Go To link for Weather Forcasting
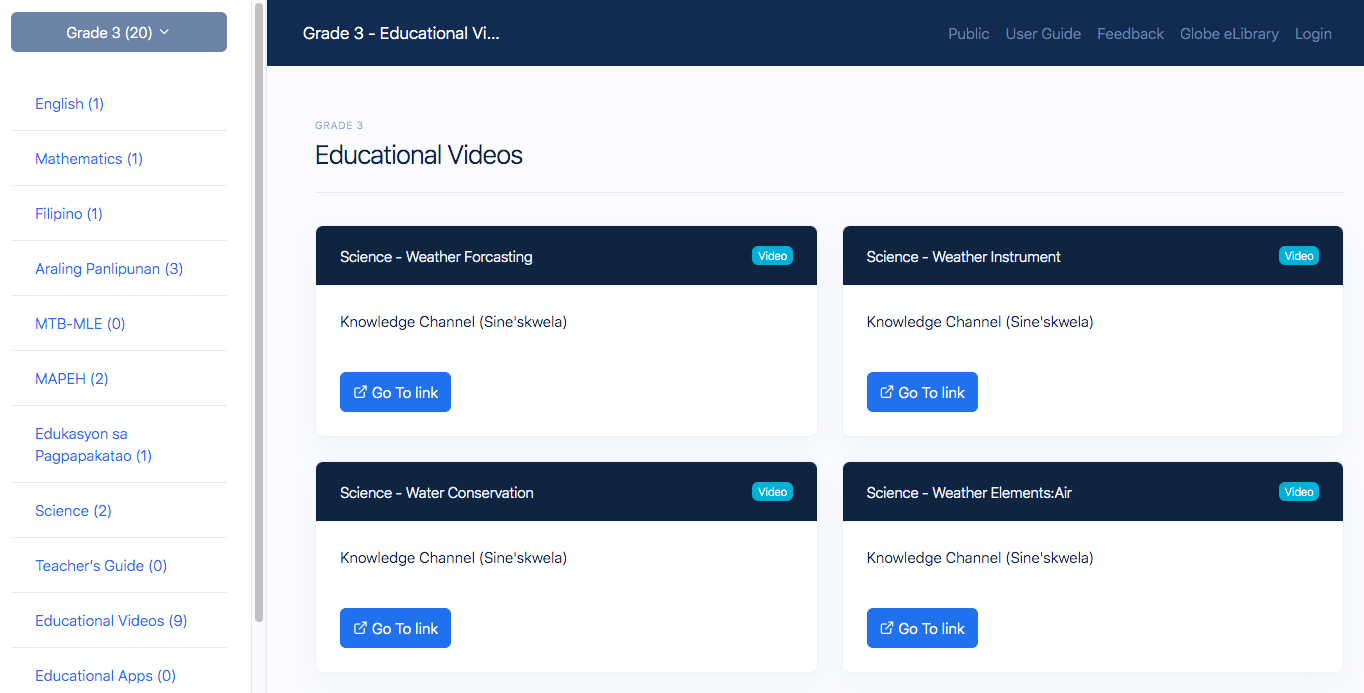Screen dimensions: 1364x693 pos(395,392)
